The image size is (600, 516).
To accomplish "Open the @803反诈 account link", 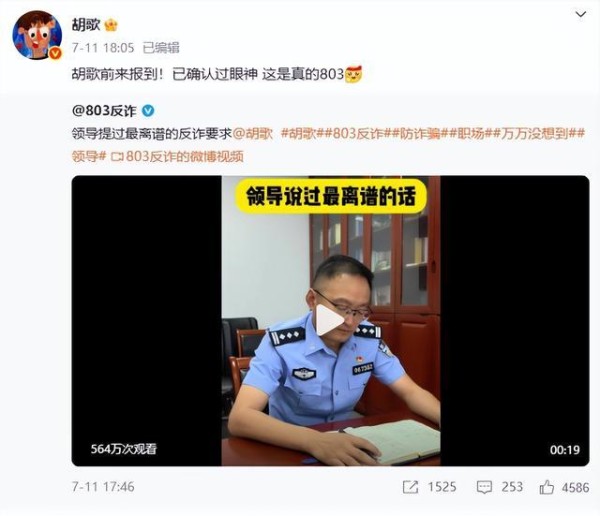I will coord(104,111).
